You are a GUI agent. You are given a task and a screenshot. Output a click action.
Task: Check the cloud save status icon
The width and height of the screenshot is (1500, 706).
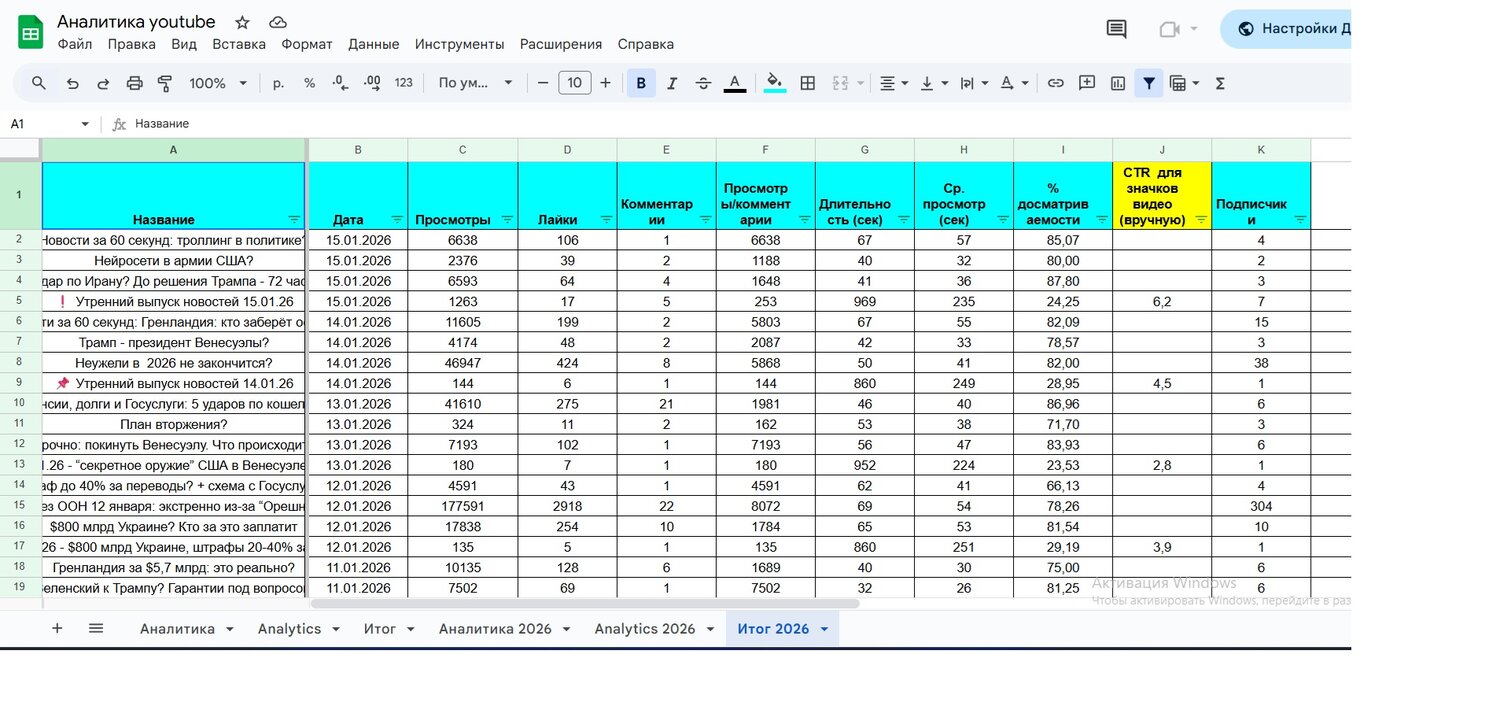tap(278, 22)
